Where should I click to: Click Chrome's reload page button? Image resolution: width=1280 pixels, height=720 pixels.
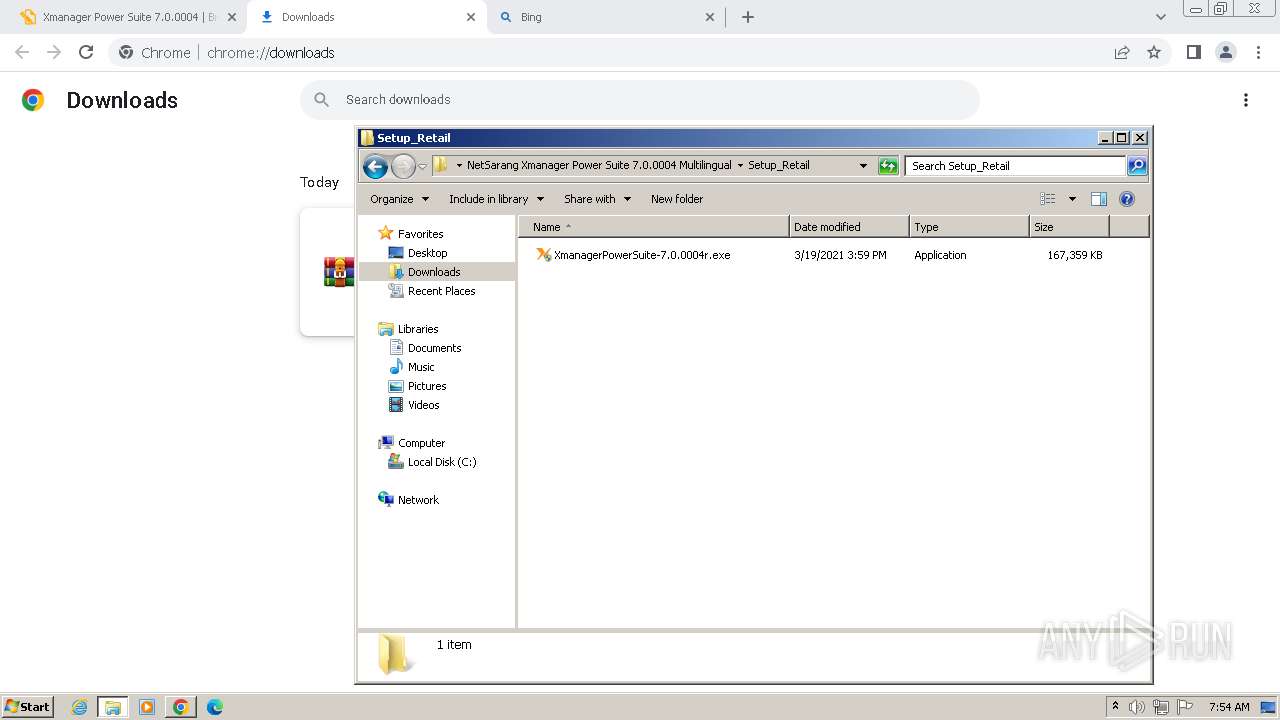tap(86, 52)
